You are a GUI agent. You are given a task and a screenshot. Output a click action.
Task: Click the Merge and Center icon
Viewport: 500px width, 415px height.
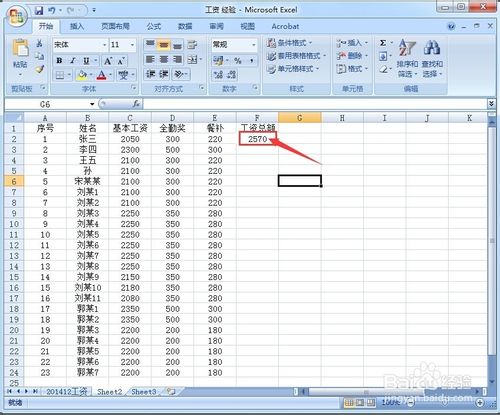tap(192, 60)
